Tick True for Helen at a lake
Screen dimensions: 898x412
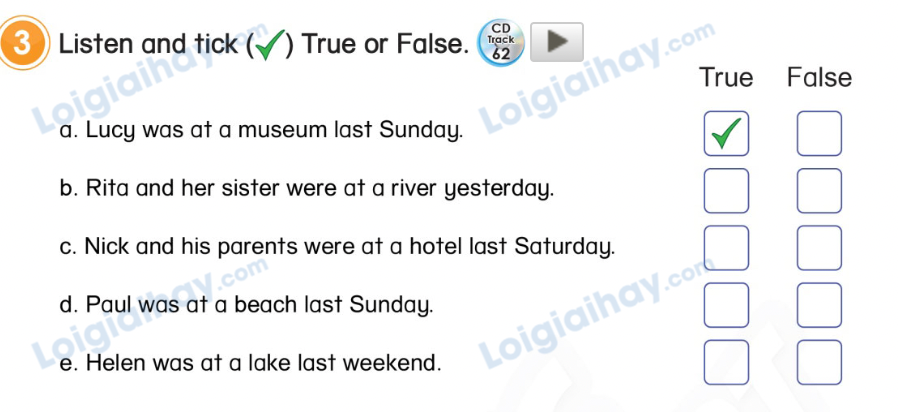(x=726, y=362)
